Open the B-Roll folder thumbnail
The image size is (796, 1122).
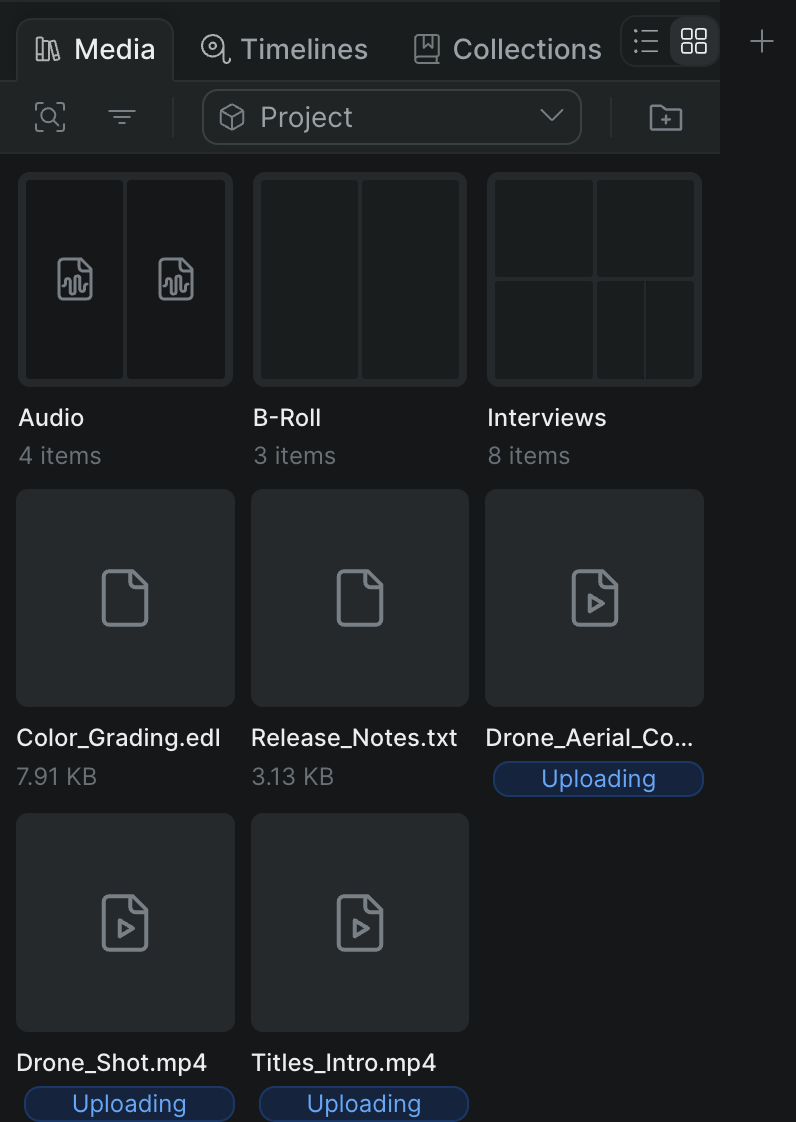pos(360,279)
